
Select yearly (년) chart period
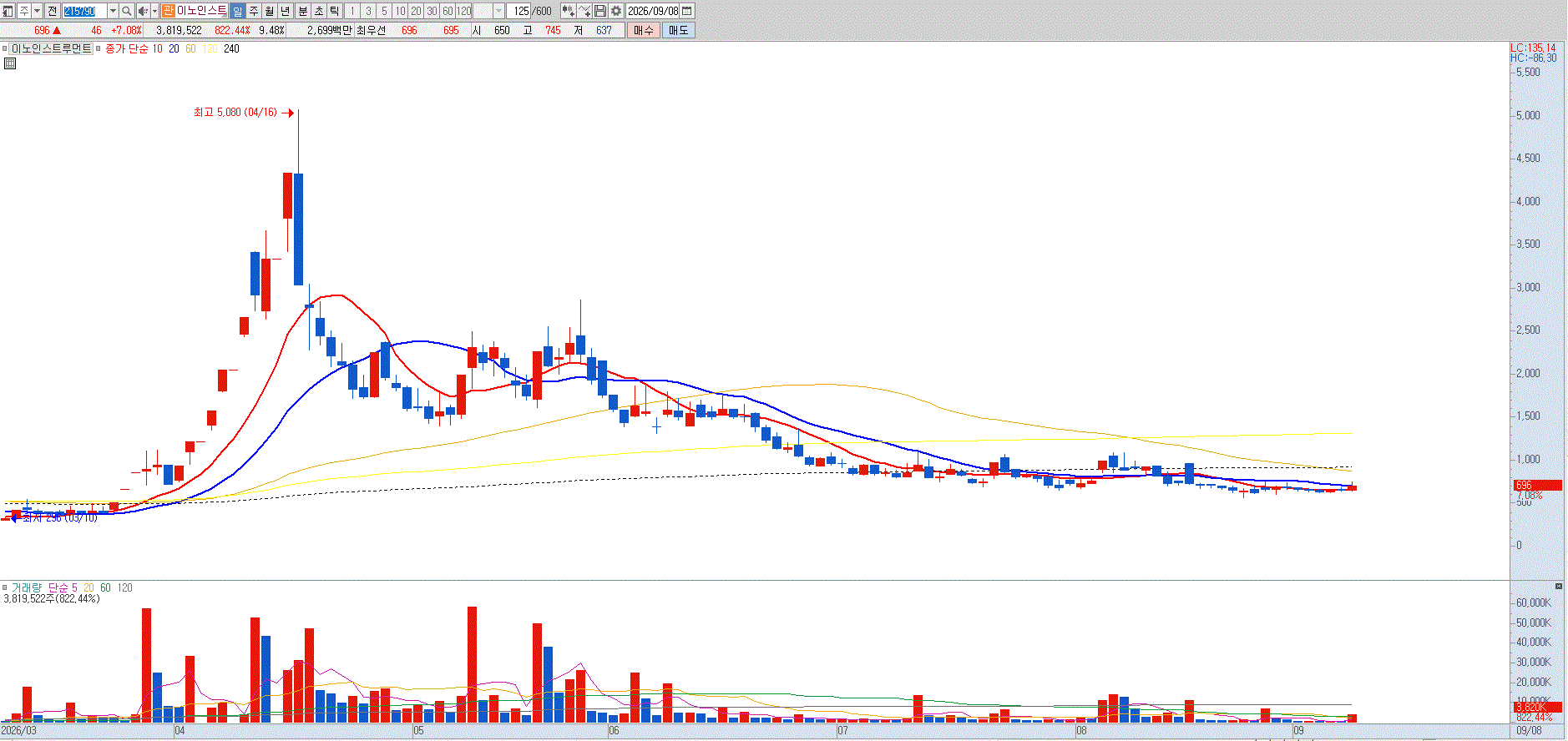286,11
